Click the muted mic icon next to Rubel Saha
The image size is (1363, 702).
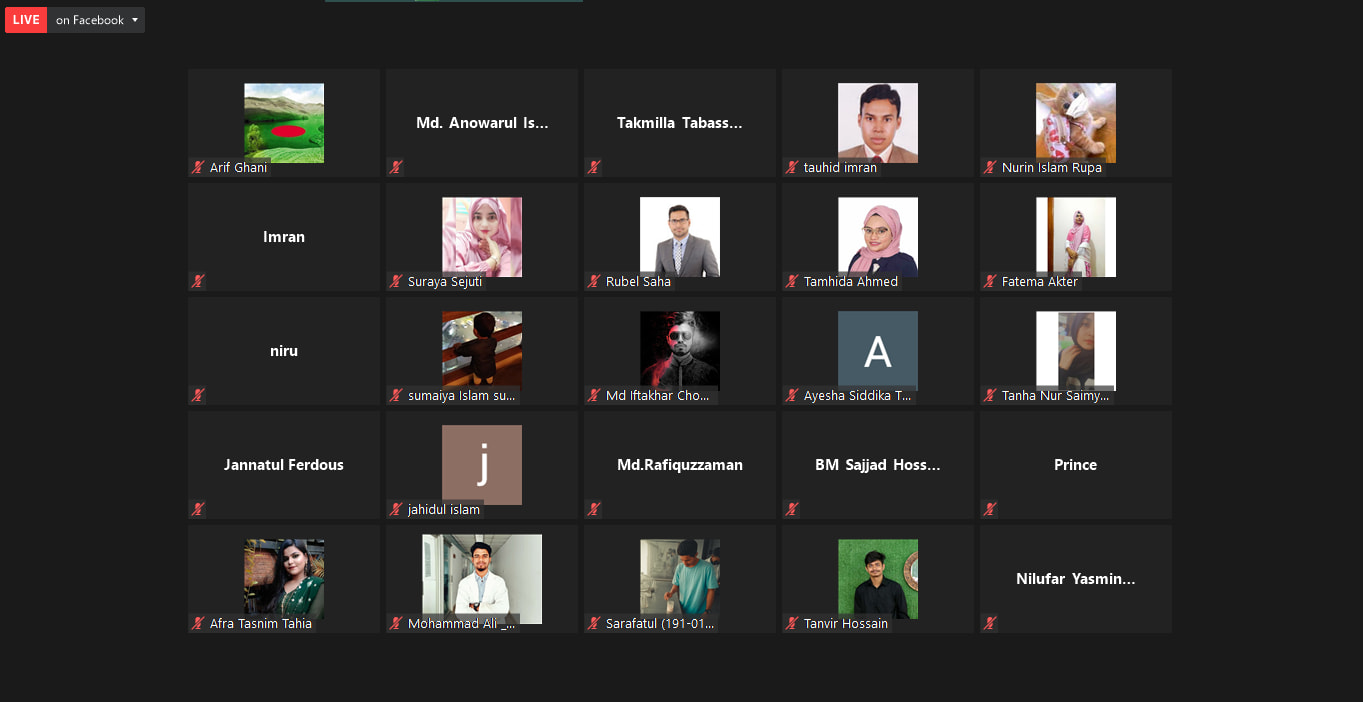click(594, 281)
